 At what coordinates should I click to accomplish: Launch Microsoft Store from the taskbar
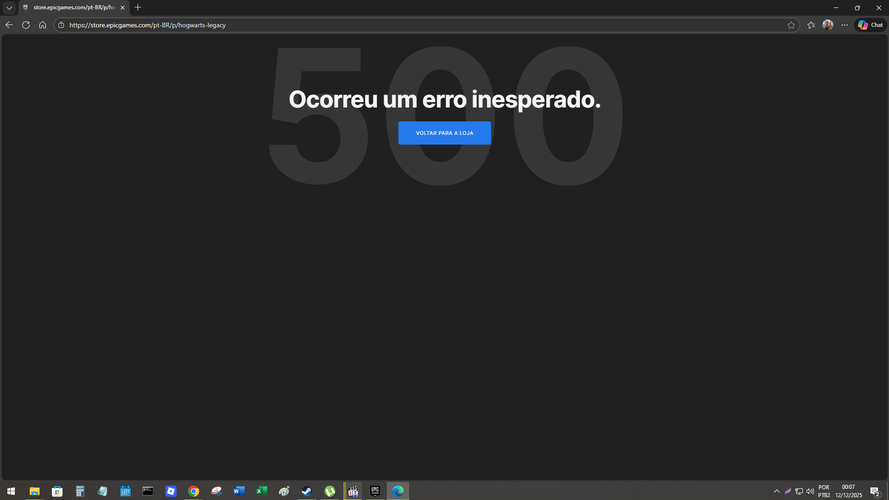(x=57, y=491)
